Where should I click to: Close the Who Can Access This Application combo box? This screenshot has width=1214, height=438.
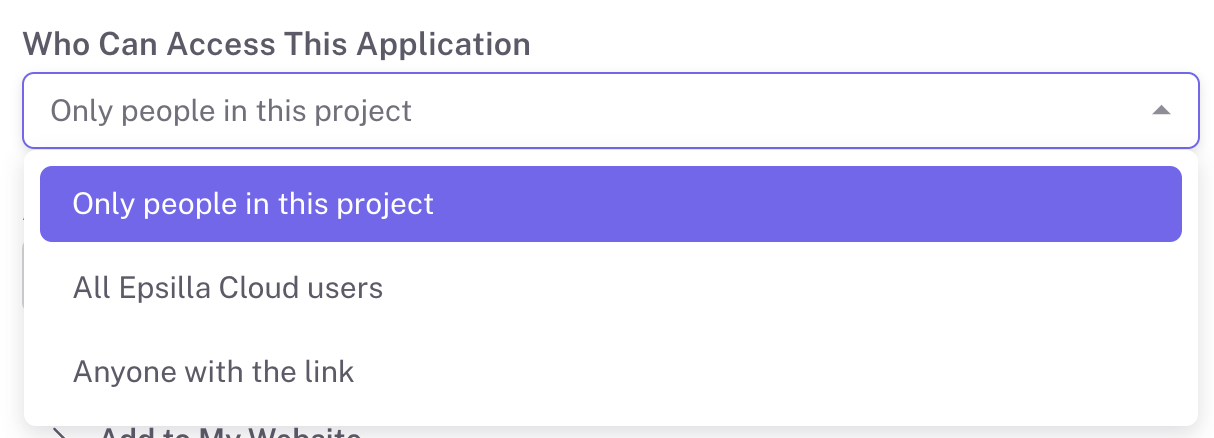pyautogui.click(x=1160, y=111)
